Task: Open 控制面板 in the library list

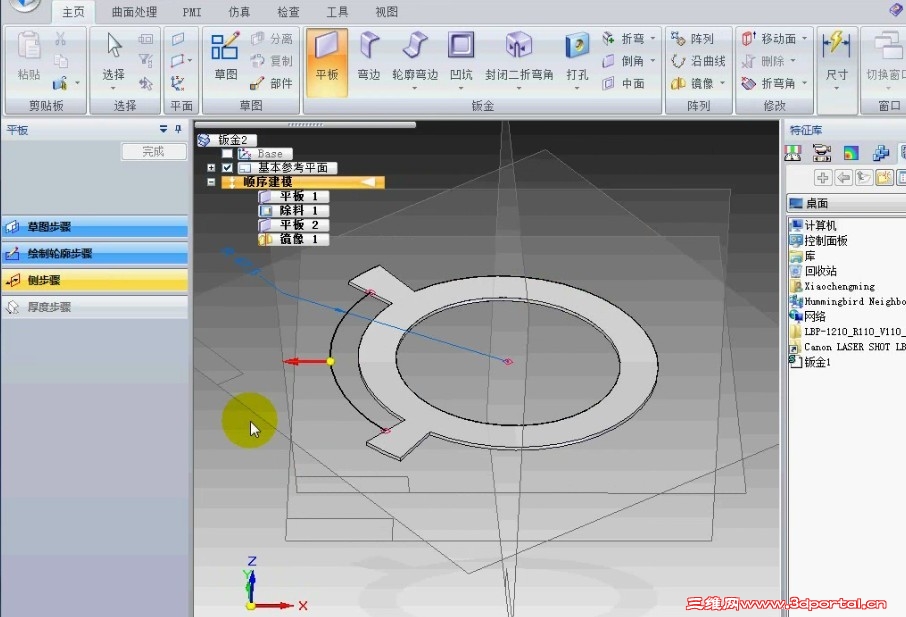Action: pyautogui.click(x=819, y=241)
